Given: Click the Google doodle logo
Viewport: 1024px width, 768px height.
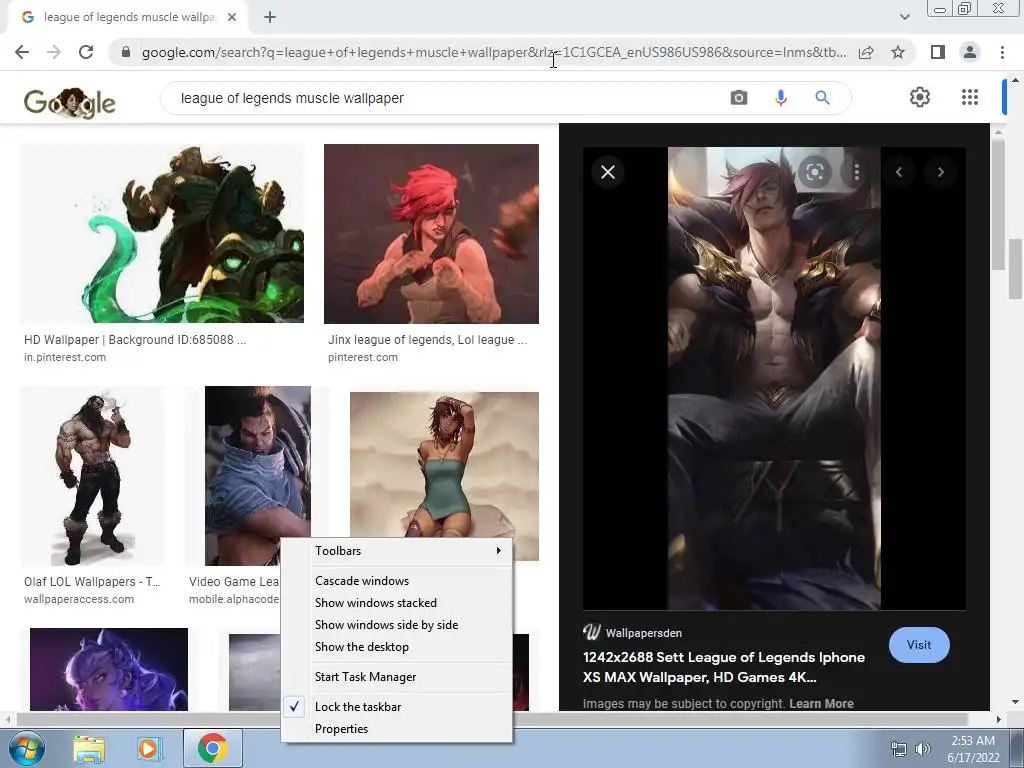Looking at the screenshot, I should coord(69,103).
